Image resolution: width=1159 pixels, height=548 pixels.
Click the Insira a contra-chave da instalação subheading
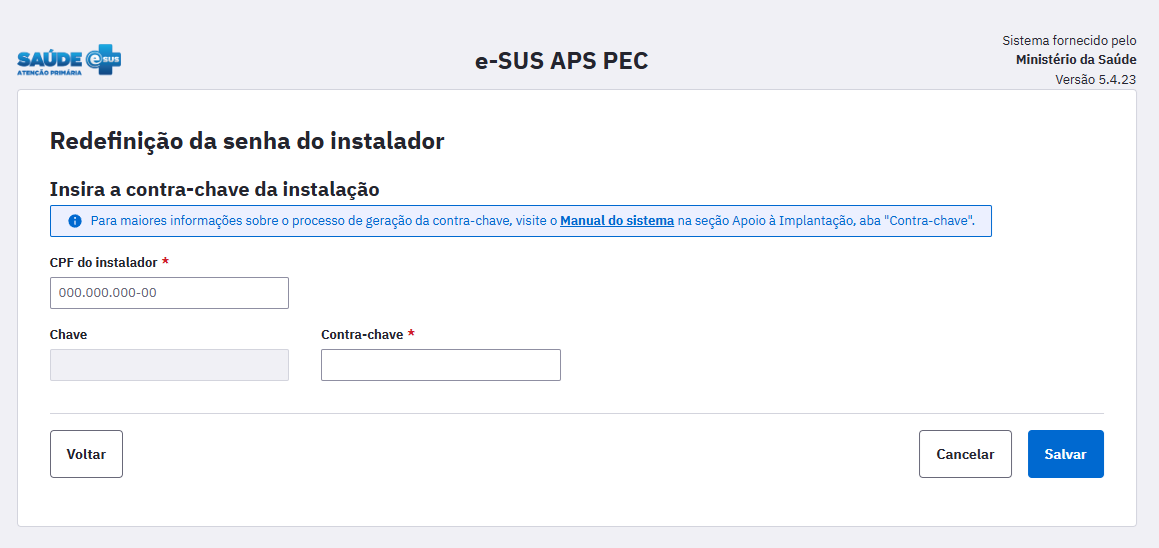pyautogui.click(x=214, y=188)
